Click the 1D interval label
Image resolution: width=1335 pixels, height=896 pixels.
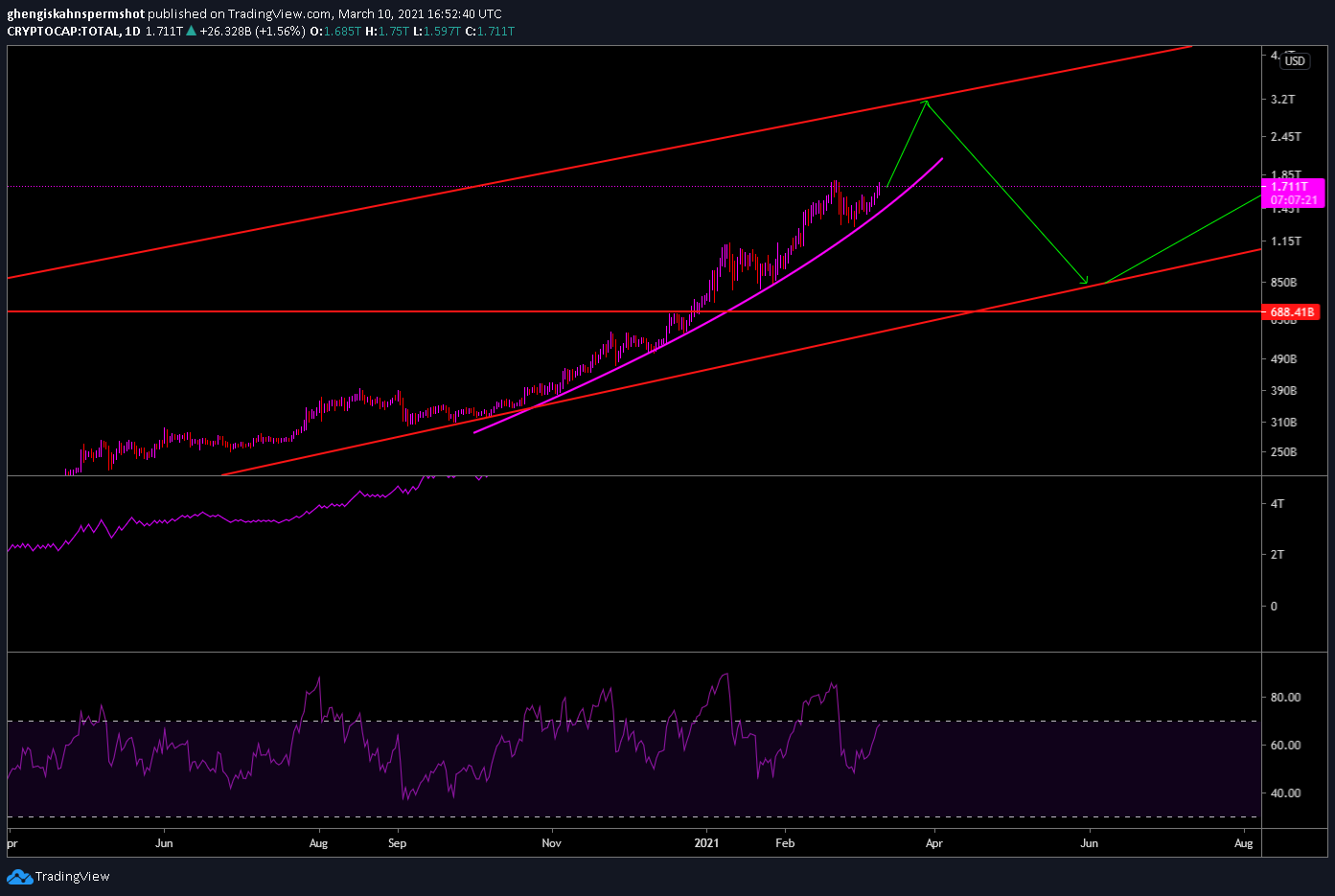click(x=132, y=32)
